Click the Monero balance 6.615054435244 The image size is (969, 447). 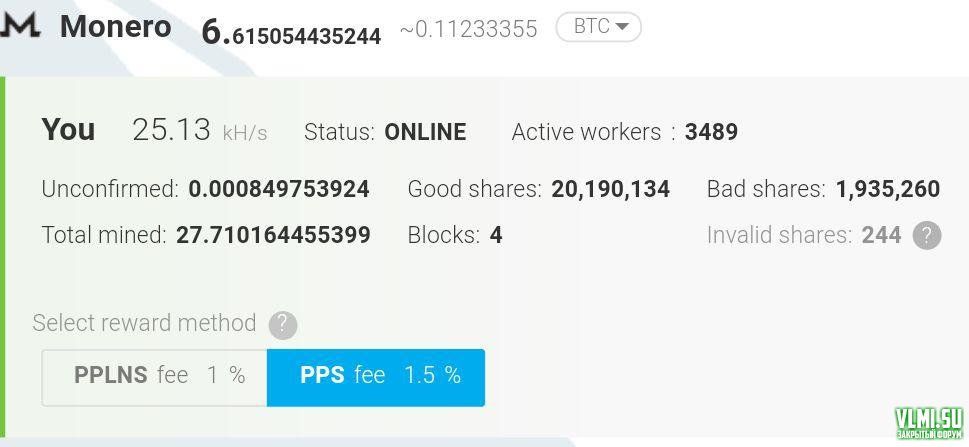(x=291, y=32)
